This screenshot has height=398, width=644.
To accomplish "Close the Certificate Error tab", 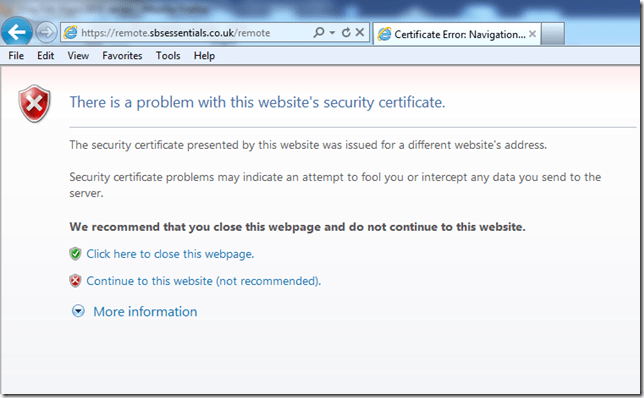I will tap(532, 34).
